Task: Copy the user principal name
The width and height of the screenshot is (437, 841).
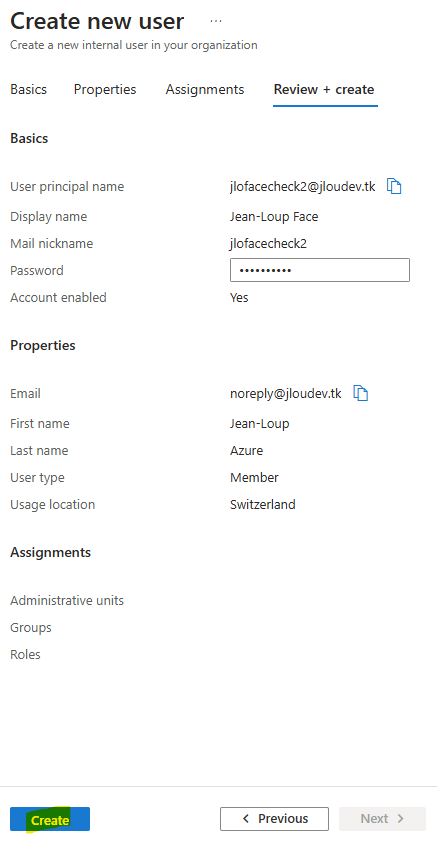Action: tap(394, 186)
